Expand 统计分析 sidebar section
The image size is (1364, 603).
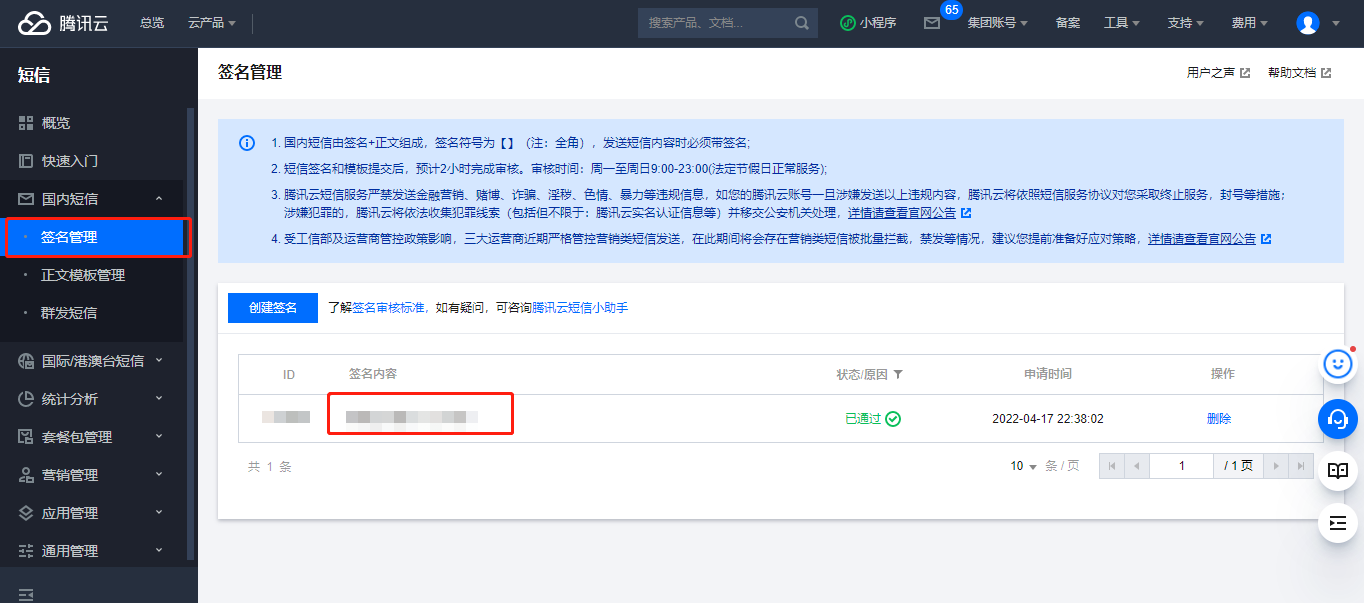91,399
